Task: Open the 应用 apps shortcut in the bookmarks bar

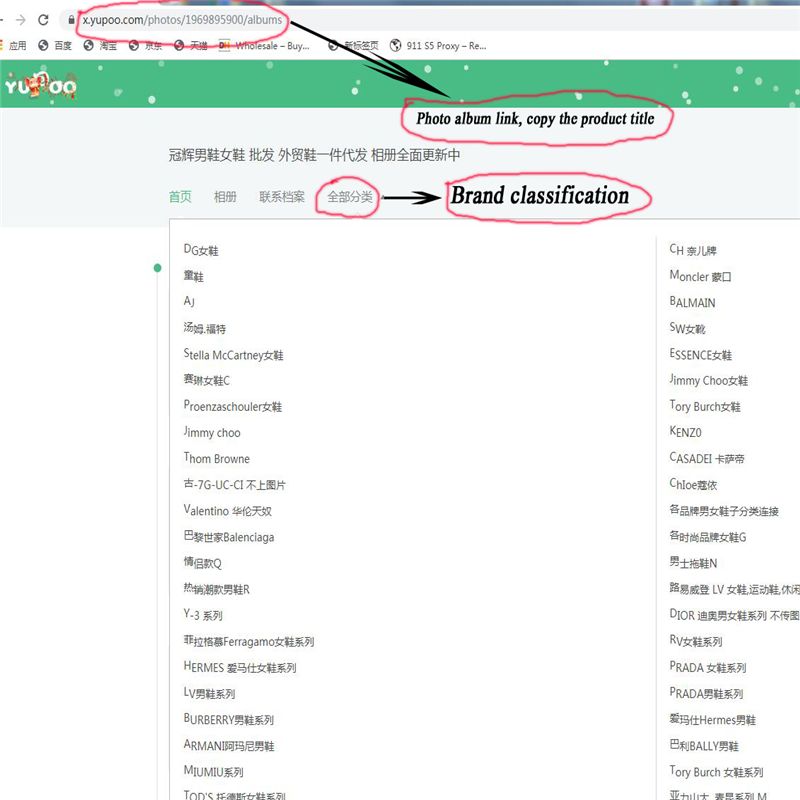Action: tap(14, 45)
